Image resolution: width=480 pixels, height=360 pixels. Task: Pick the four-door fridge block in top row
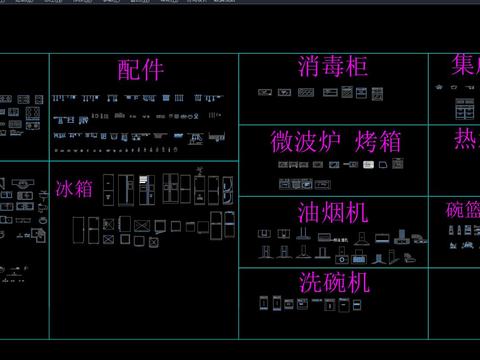tap(170, 188)
